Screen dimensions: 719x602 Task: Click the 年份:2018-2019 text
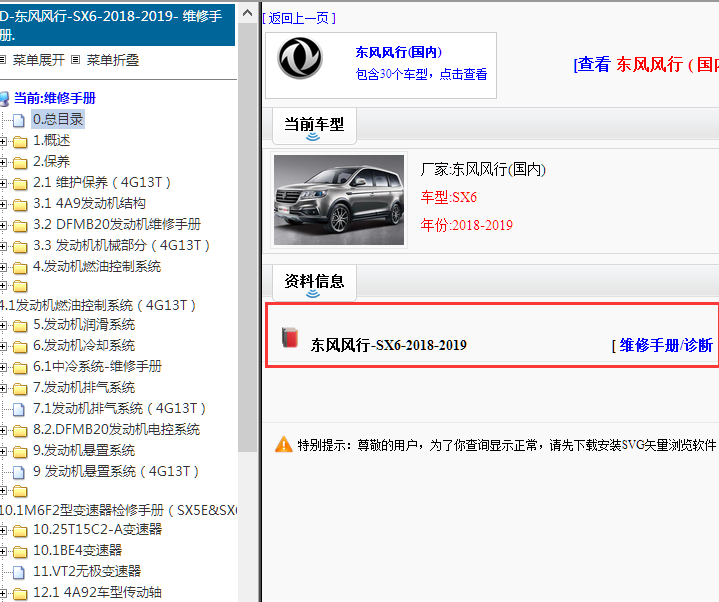(466, 225)
